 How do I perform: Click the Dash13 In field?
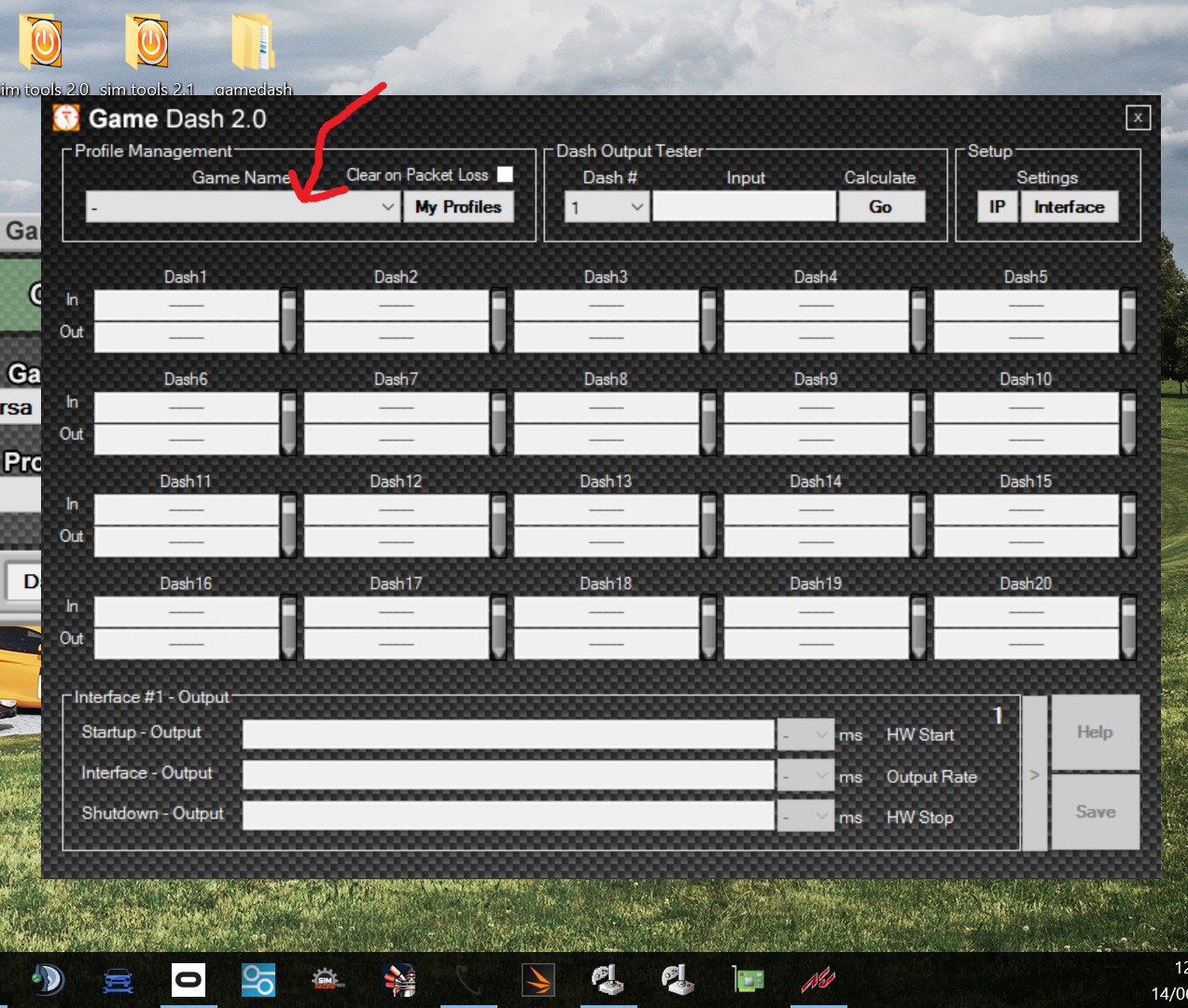(607, 510)
